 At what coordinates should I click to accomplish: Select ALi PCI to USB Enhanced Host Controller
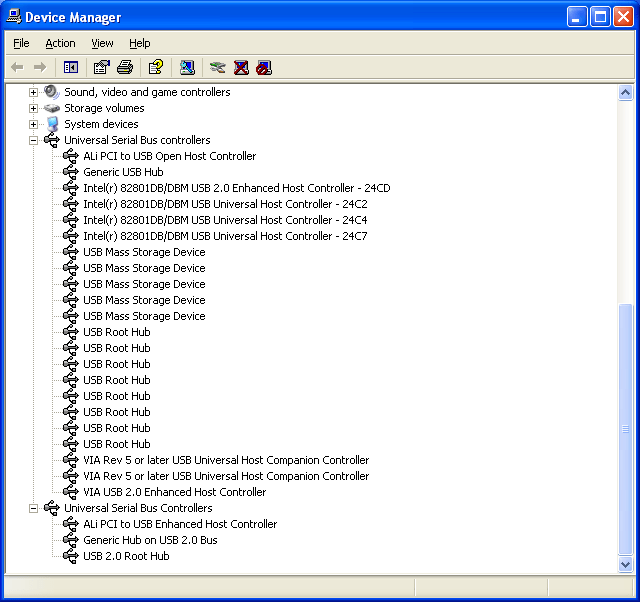[x=180, y=524]
